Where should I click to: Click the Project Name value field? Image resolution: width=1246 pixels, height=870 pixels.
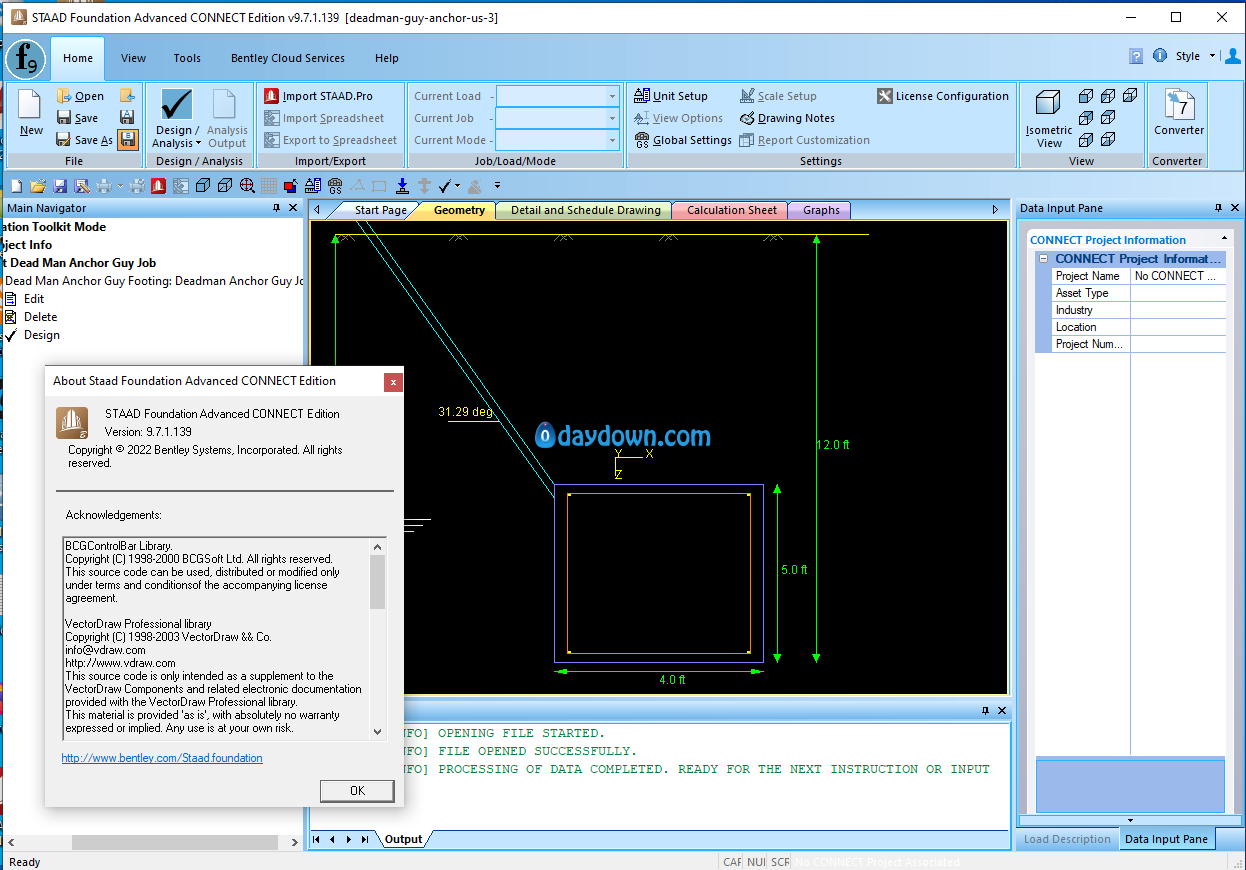[1178, 276]
